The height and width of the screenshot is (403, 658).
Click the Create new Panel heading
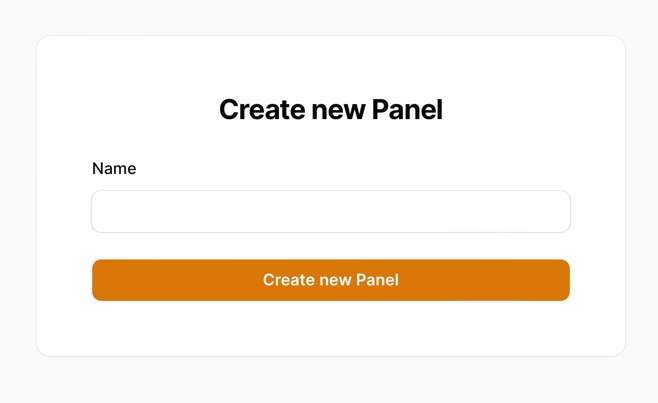330,110
